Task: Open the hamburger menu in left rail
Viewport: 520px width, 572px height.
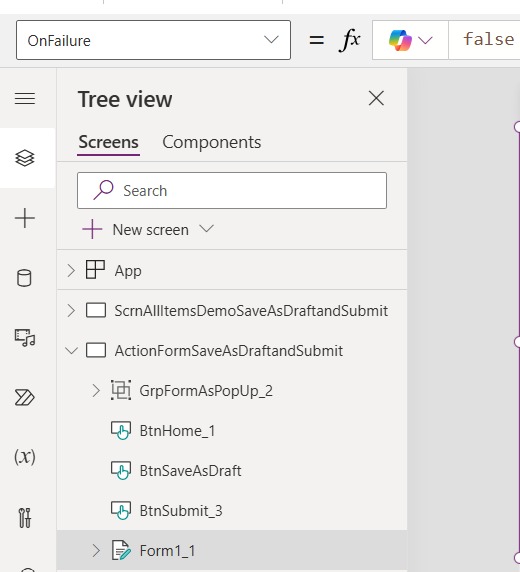Action: [25, 99]
